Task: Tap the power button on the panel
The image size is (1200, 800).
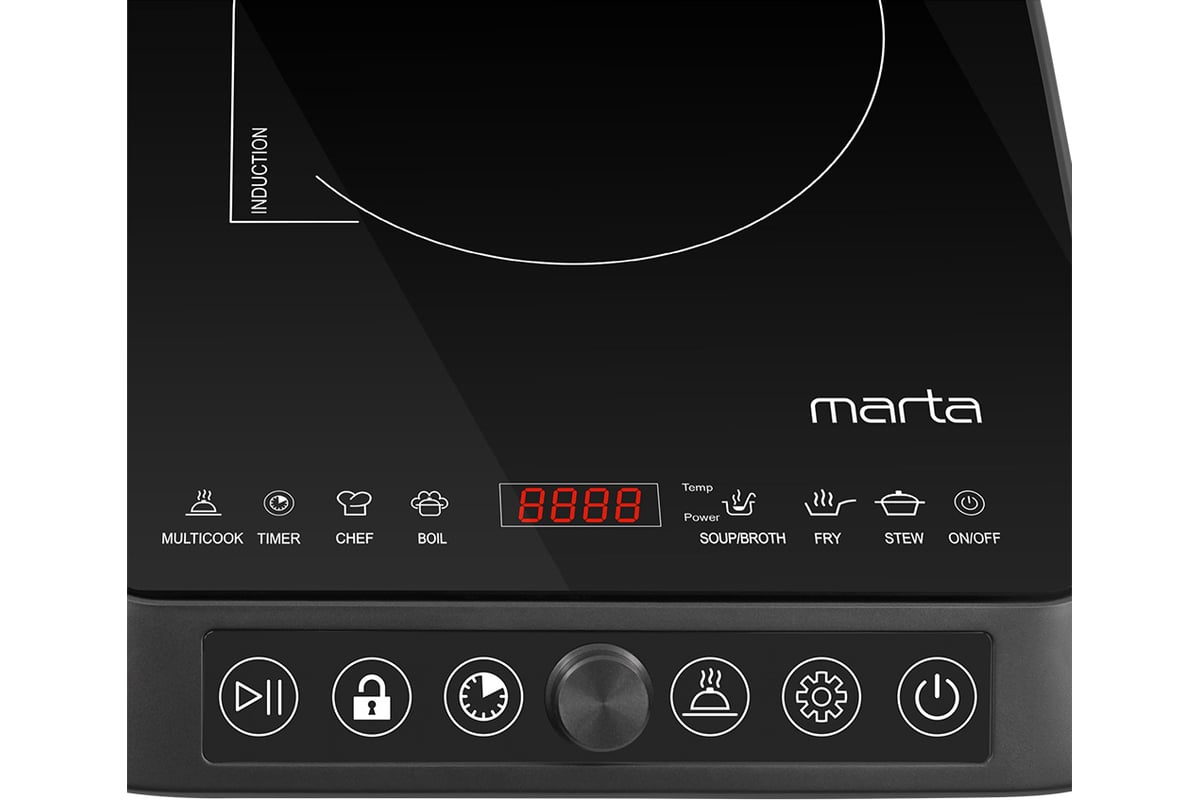Action: pyautogui.click(x=937, y=697)
